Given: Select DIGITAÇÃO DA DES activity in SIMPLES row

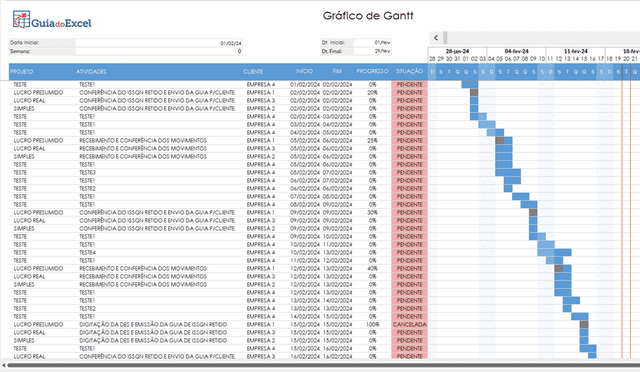Looking at the screenshot, I should (153, 341).
